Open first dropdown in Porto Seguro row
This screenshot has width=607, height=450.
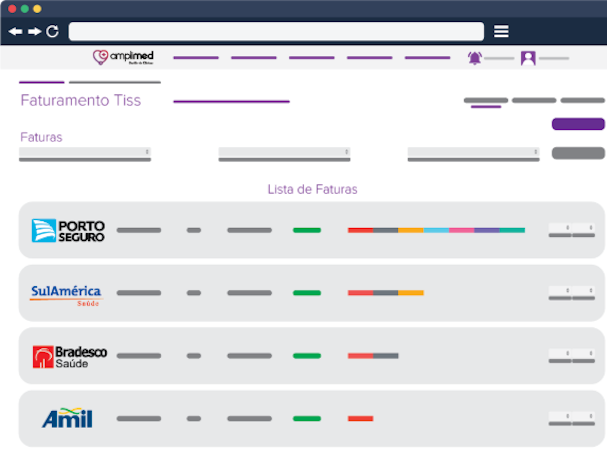[560, 228]
